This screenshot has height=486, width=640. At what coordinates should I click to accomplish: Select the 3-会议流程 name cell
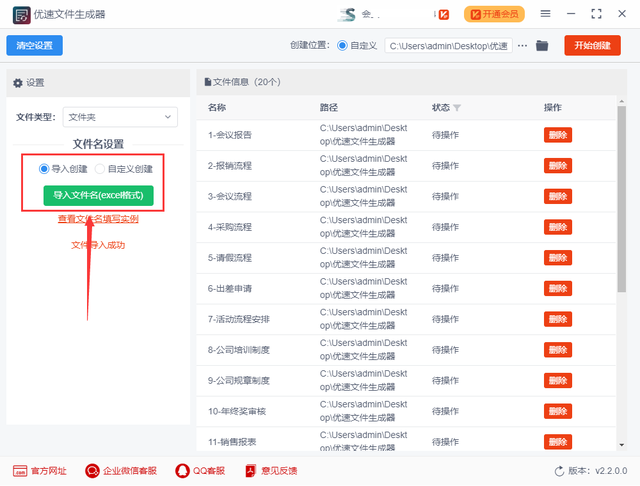[x=230, y=196]
